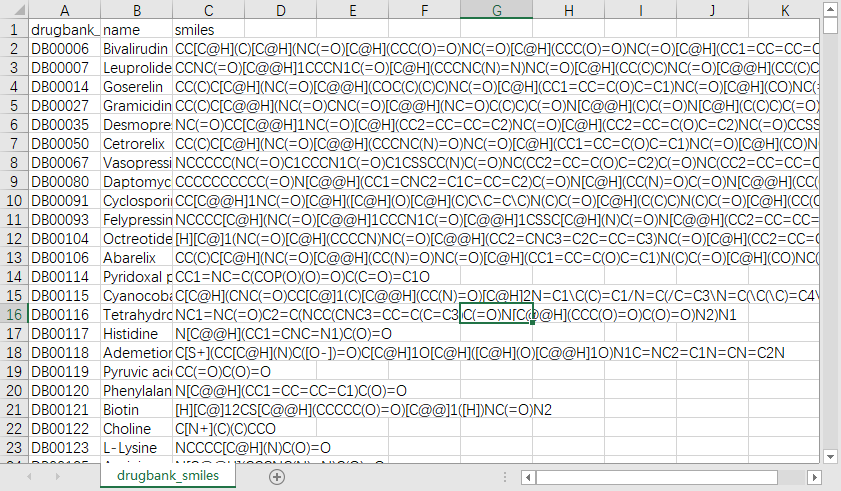Click Histidine SMILES cell
The height and width of the screenshot is (491, 841).
pos(209,334)
